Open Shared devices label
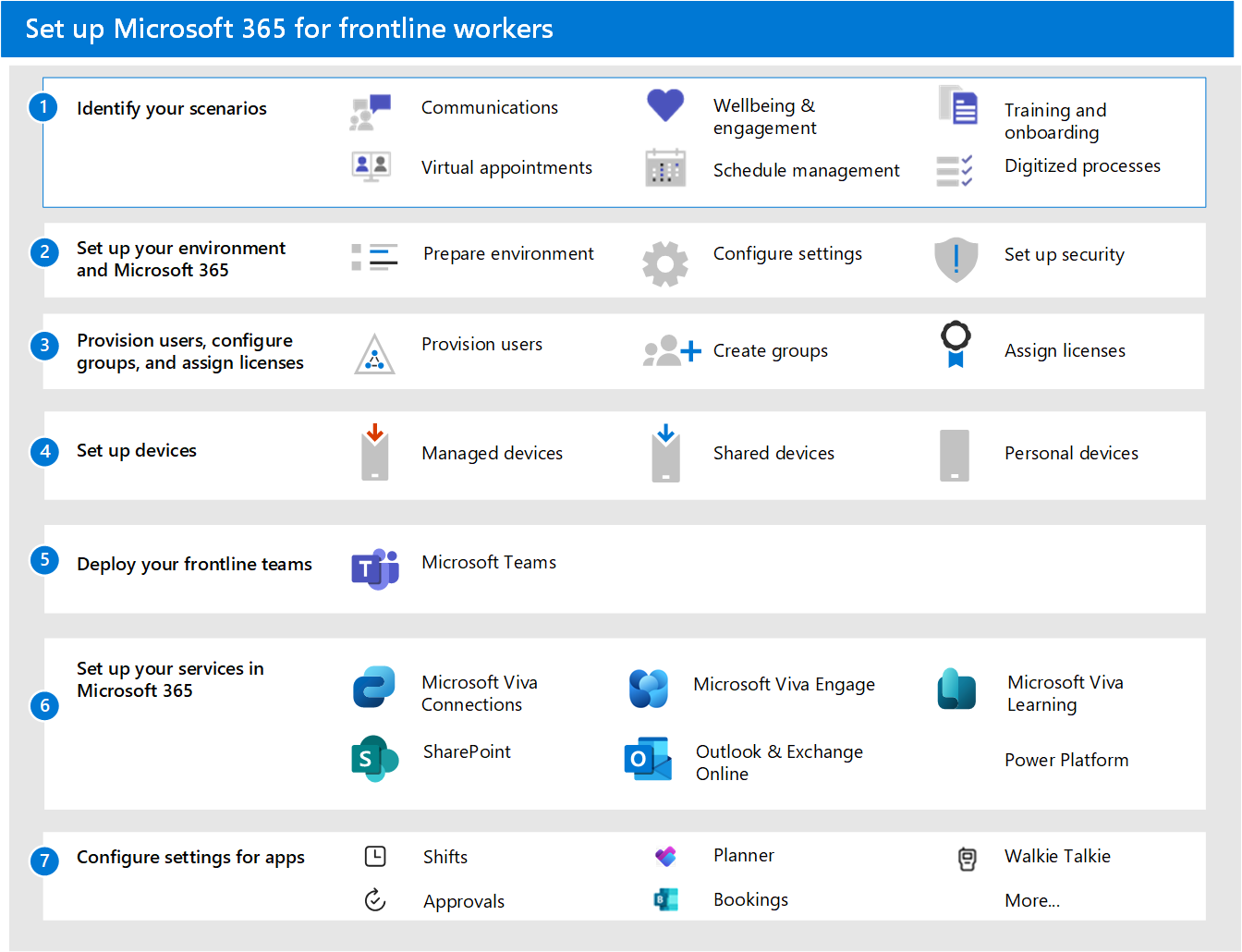This screenshot has height=952, width=1242. (x=773, y=453)
